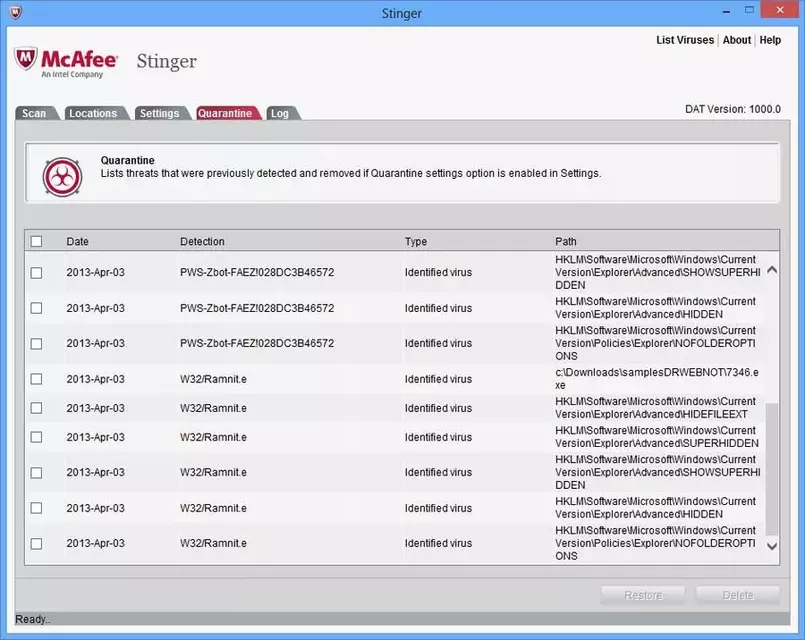Image resolution: width=805 pixels, height=640 pixels.
Task: Tick the select-all checkbox in table header
Action: click(x=36, y=241)
